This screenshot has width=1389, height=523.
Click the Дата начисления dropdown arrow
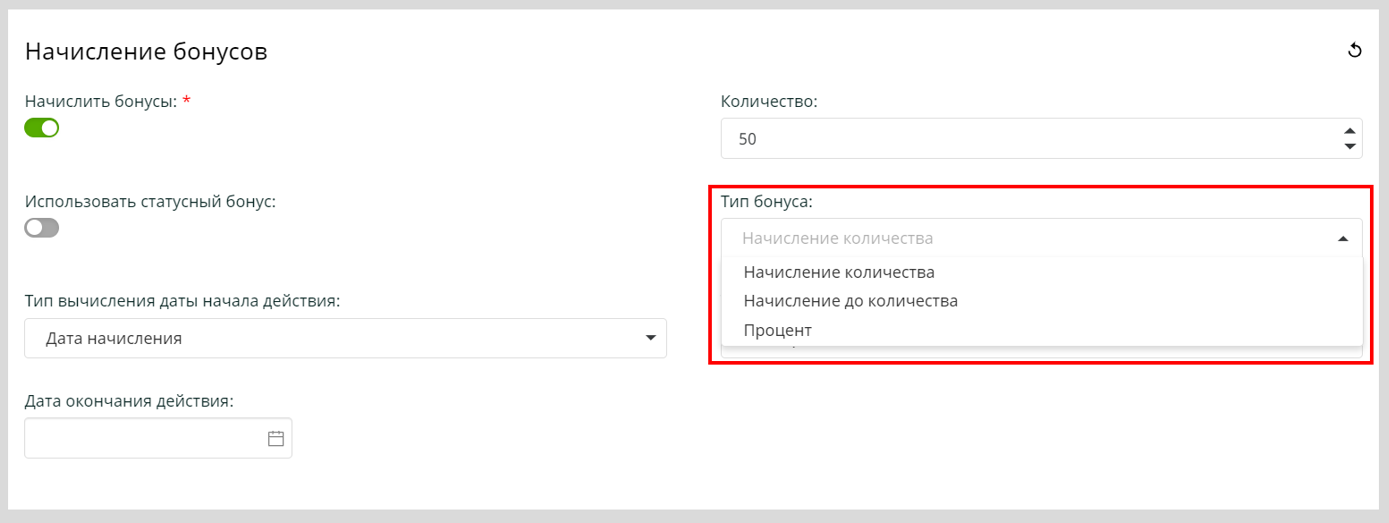pos(650,338)
